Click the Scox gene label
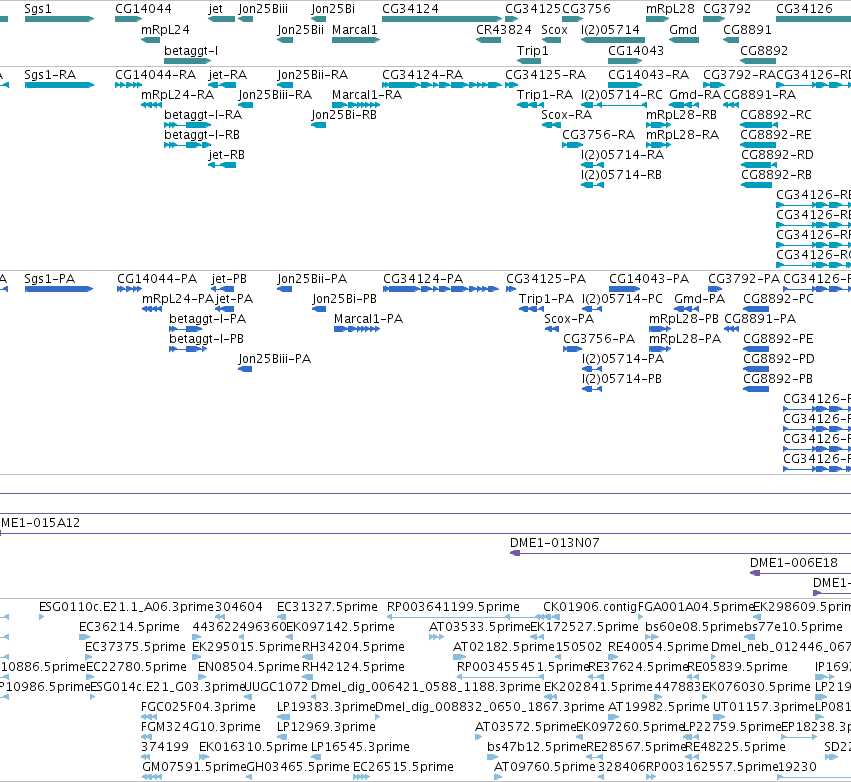The height and width of the screenshot is (782, 851). pos(554,30)
